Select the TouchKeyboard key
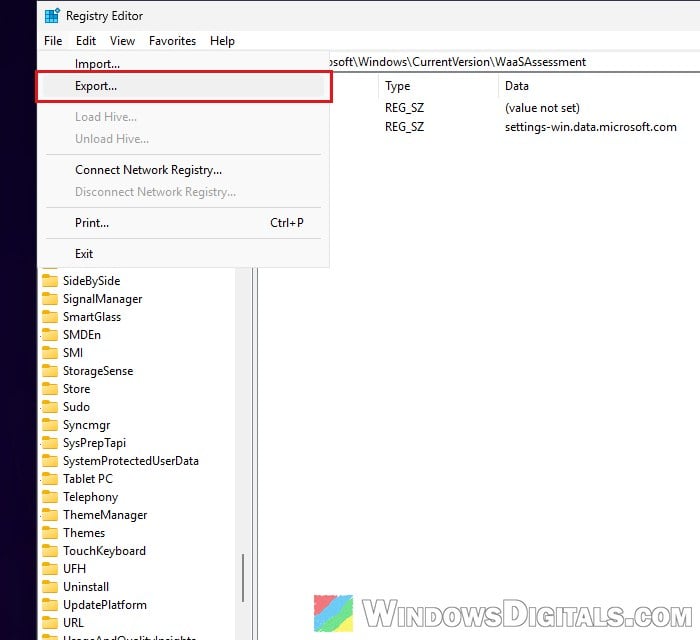 [104, 551]
